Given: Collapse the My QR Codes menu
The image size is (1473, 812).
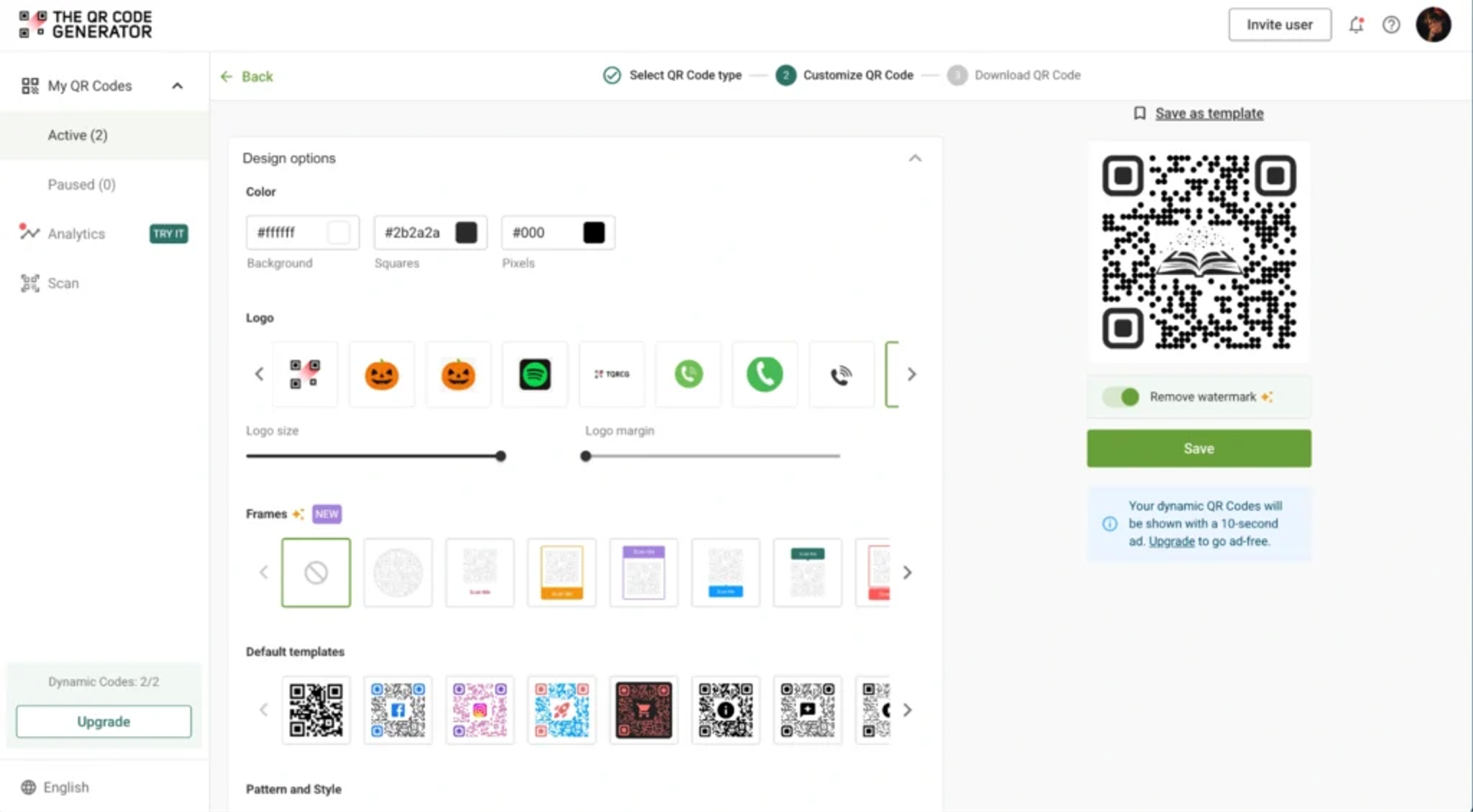Looking at the screenshot, I should click(177, 86).
